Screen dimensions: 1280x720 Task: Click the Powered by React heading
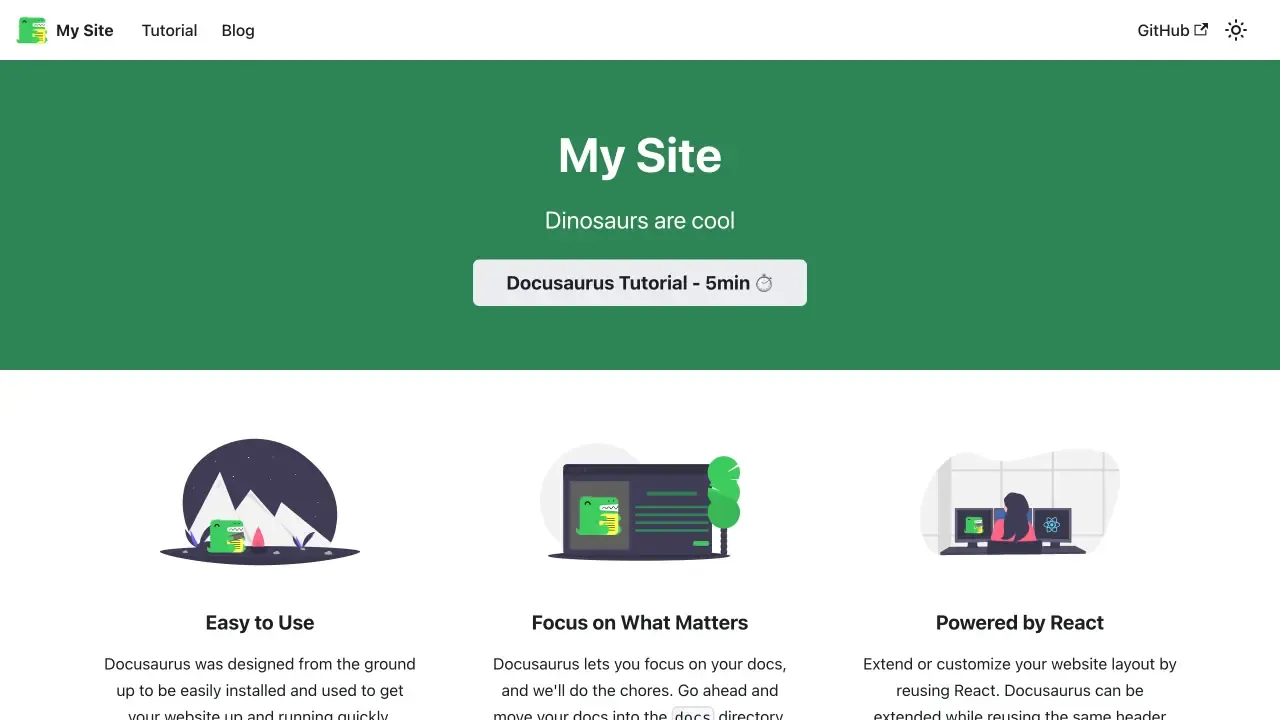(x=1020, y=623)
